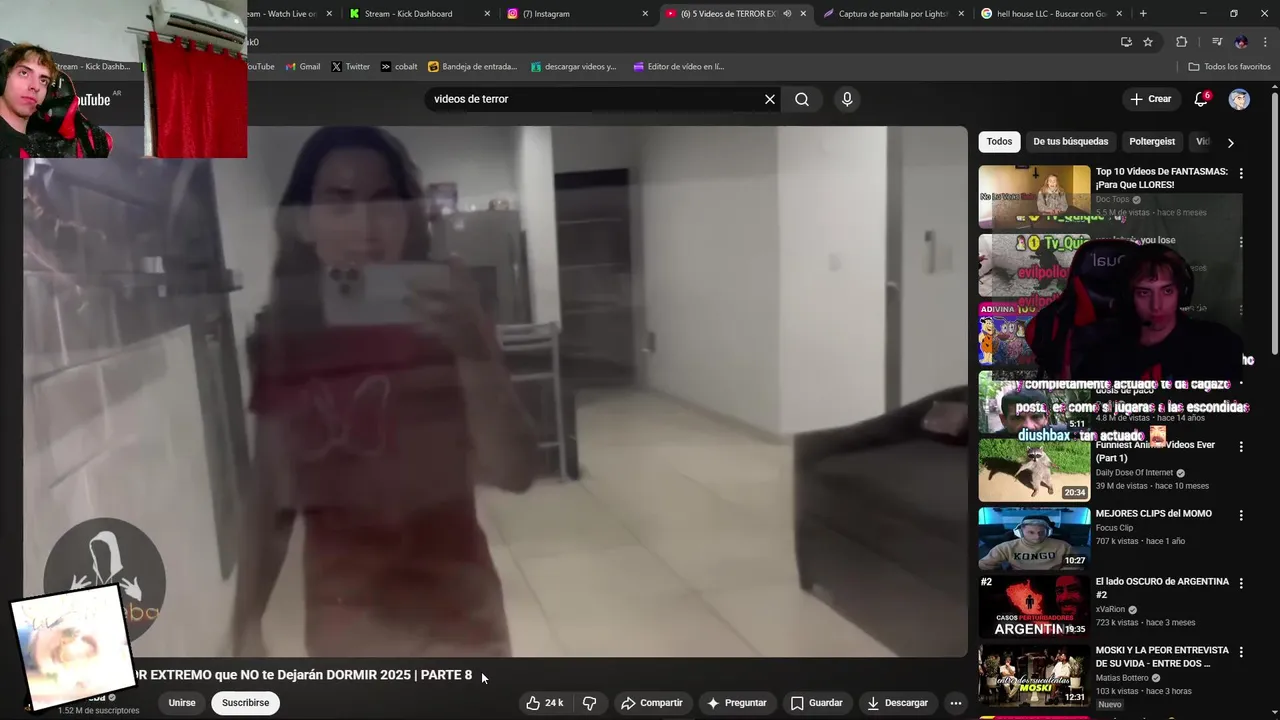Bookmark this page with the star icon

(1148, 42)
